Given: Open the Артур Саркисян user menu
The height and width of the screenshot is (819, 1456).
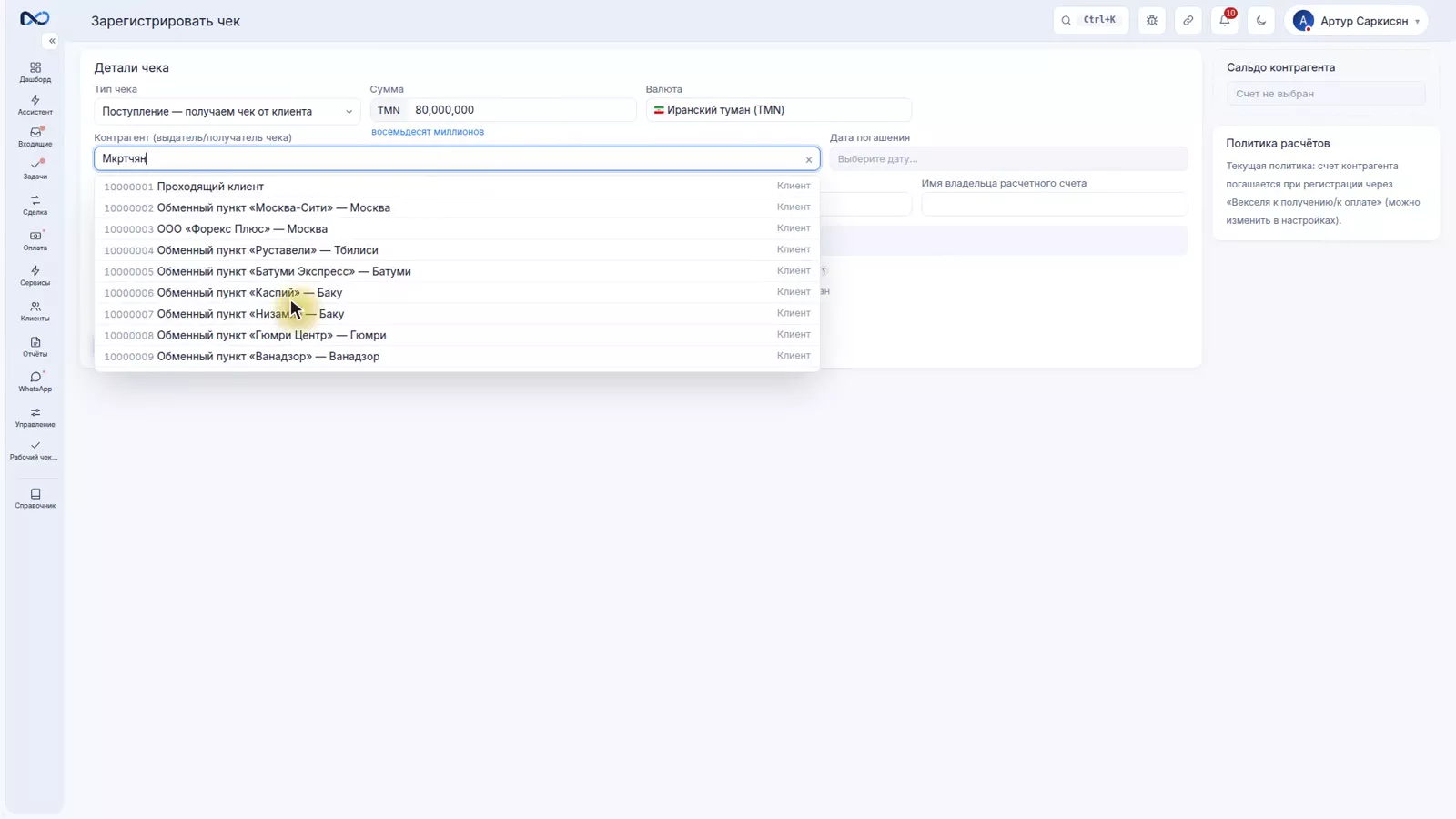Looking at the screenshot, I should 1356,20.
